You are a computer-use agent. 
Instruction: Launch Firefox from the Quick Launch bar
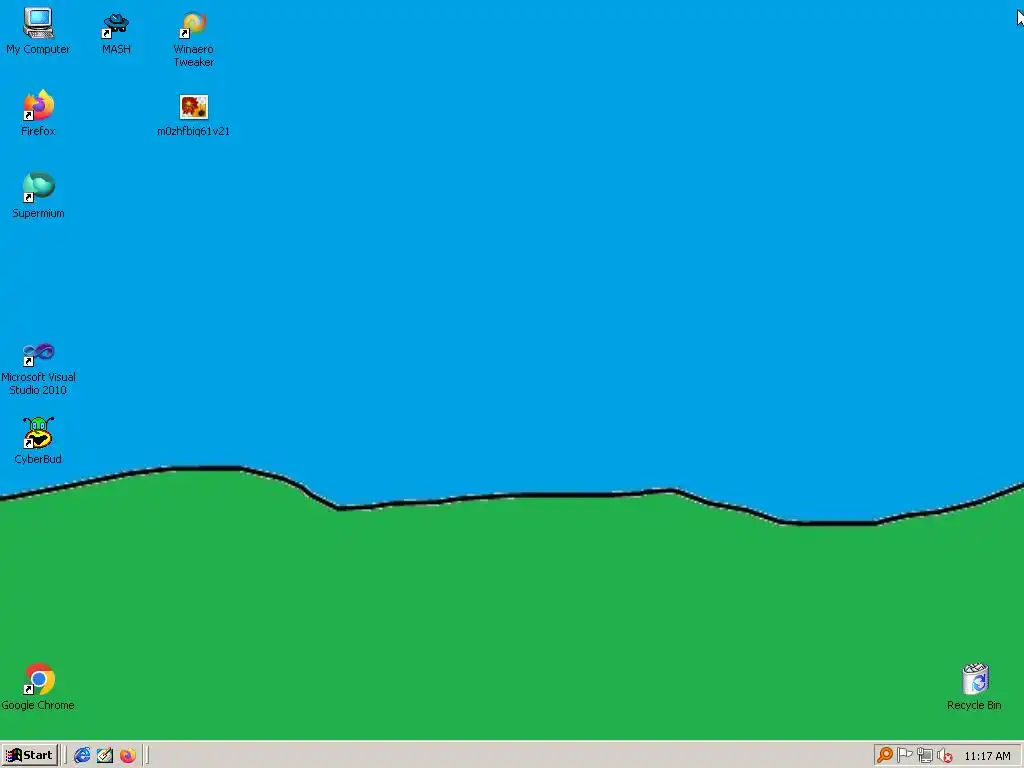click(127, 756)
